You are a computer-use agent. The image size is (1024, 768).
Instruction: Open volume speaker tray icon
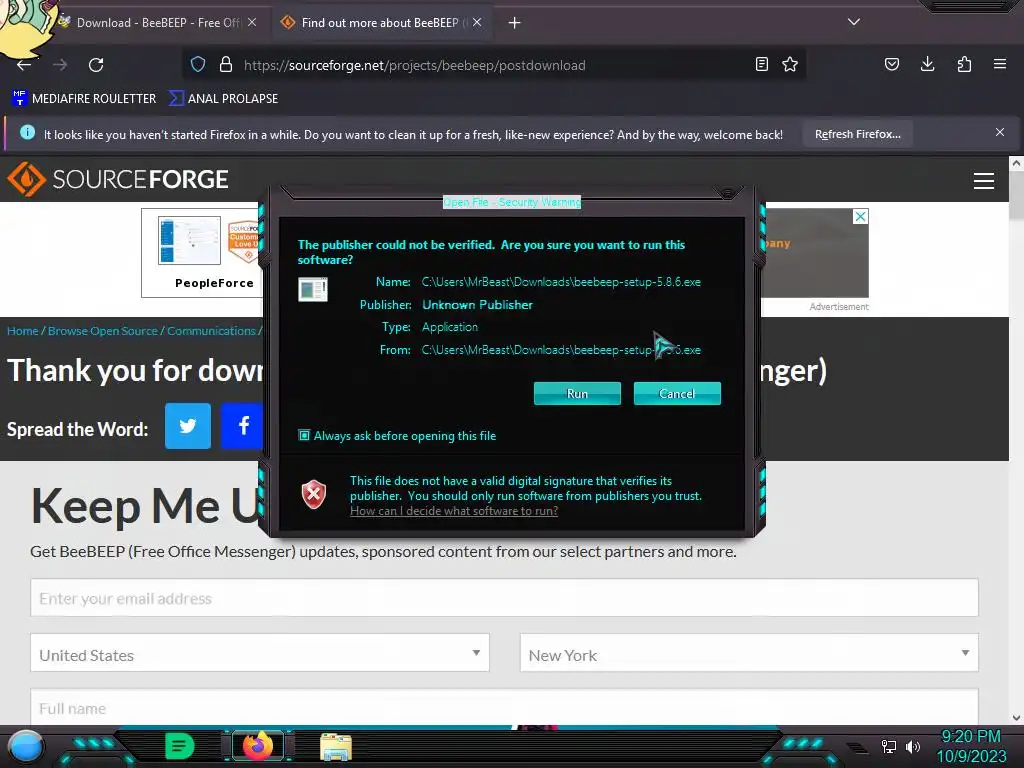(x=912, y=746)
